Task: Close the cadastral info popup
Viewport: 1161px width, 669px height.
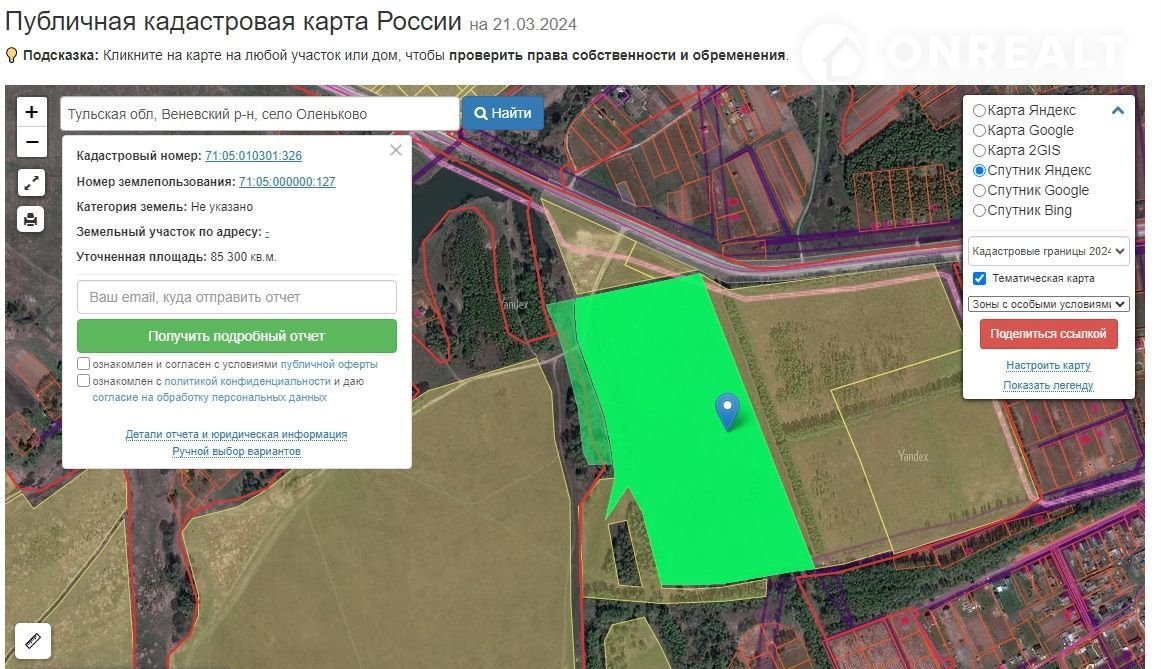Action: coord(396,150)
